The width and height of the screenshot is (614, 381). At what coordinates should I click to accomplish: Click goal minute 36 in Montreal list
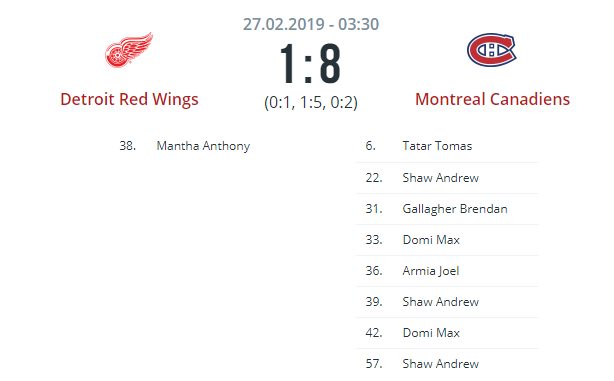pyautogui.click(x=374, y=271)
